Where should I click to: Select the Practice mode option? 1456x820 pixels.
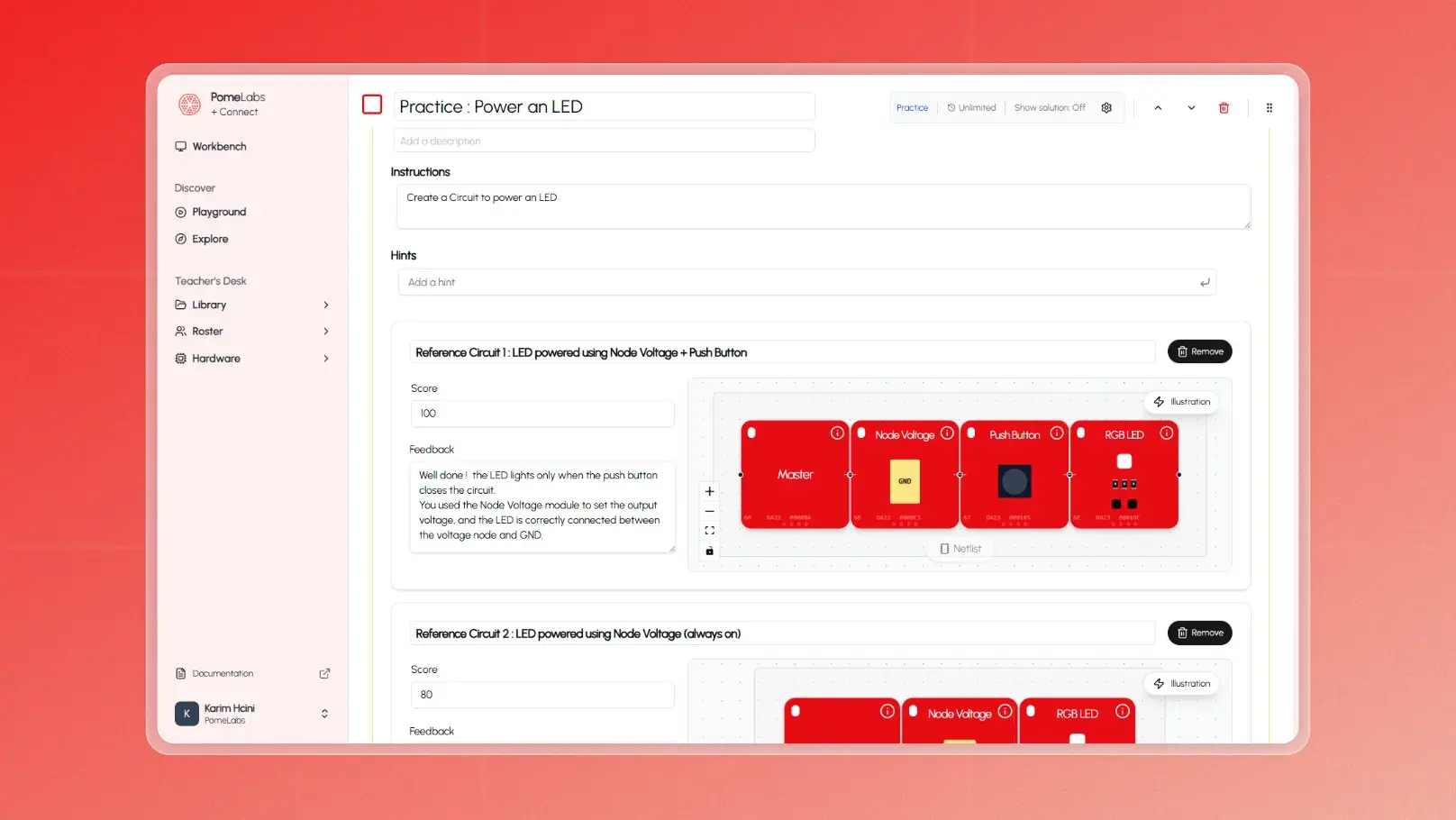coord(912,108)
